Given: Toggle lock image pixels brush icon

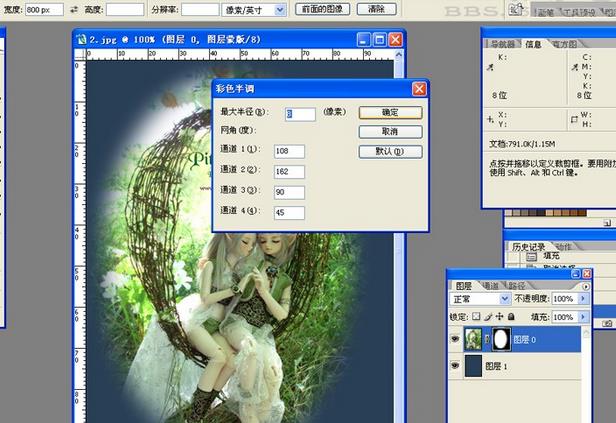Looking at the screenshot, I should click(x=488, y=316).
